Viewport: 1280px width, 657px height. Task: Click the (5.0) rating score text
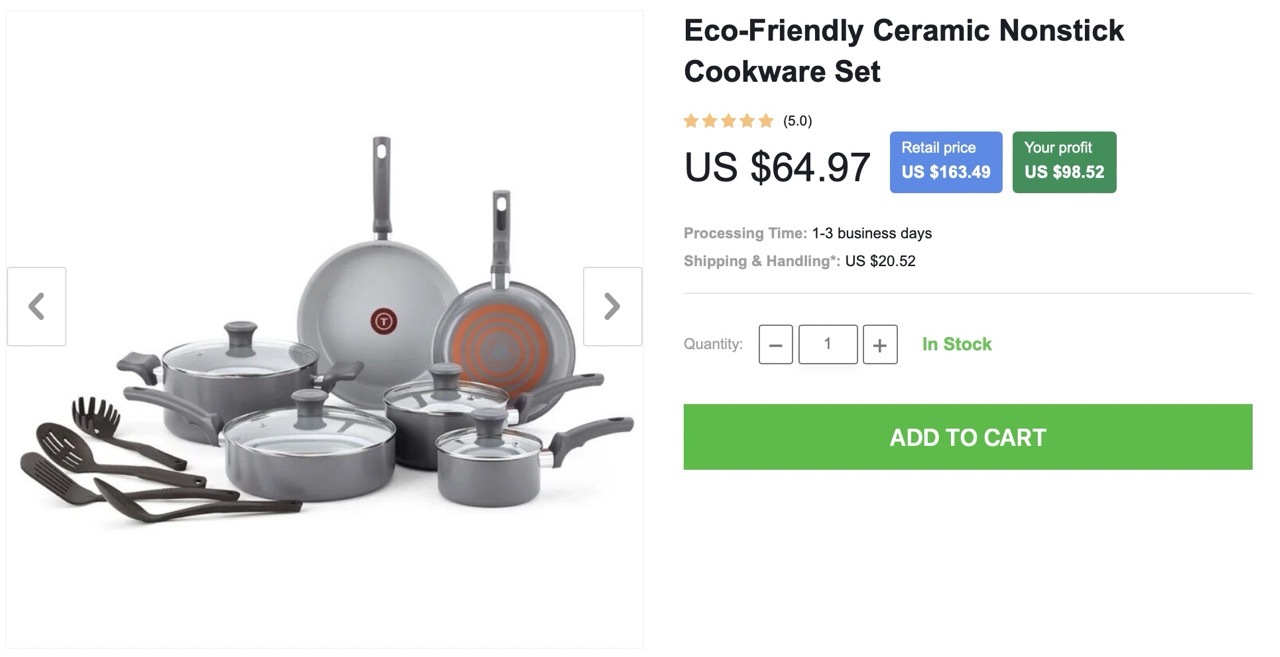coord(797,121)
